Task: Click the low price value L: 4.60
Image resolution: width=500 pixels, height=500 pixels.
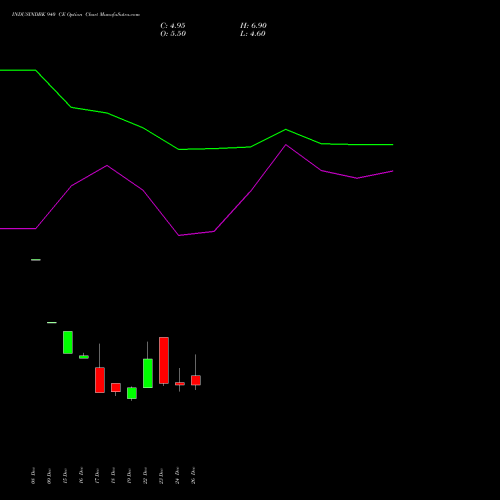Action: click(253, 34)
